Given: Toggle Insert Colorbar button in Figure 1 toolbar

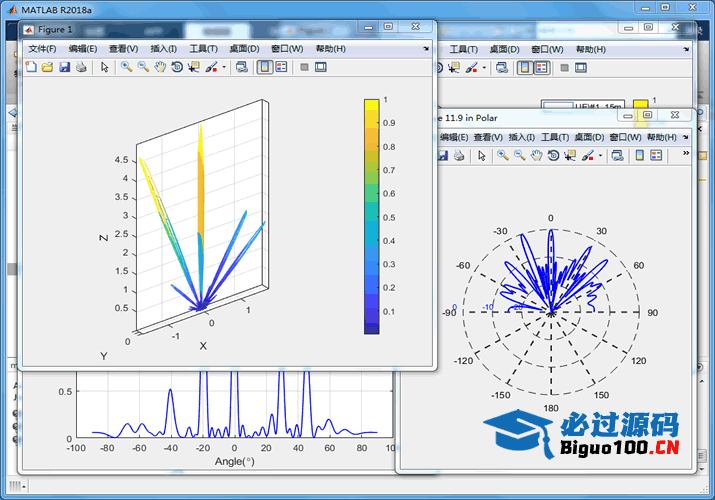Looking at the screenshot, I should click(265, 67).
